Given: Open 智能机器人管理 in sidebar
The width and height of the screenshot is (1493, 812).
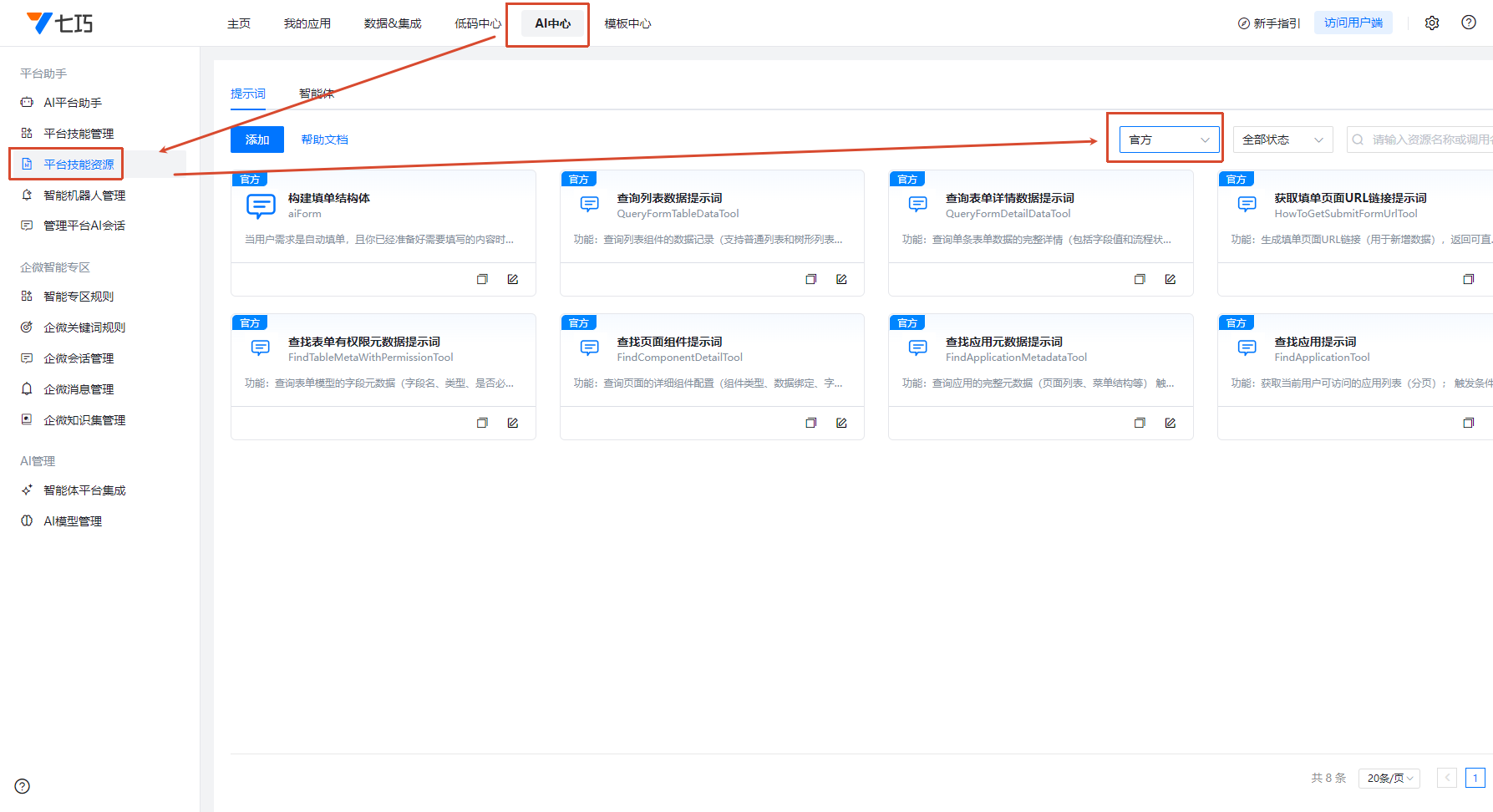Looking at the screenshot, I should tap(84, 195).
